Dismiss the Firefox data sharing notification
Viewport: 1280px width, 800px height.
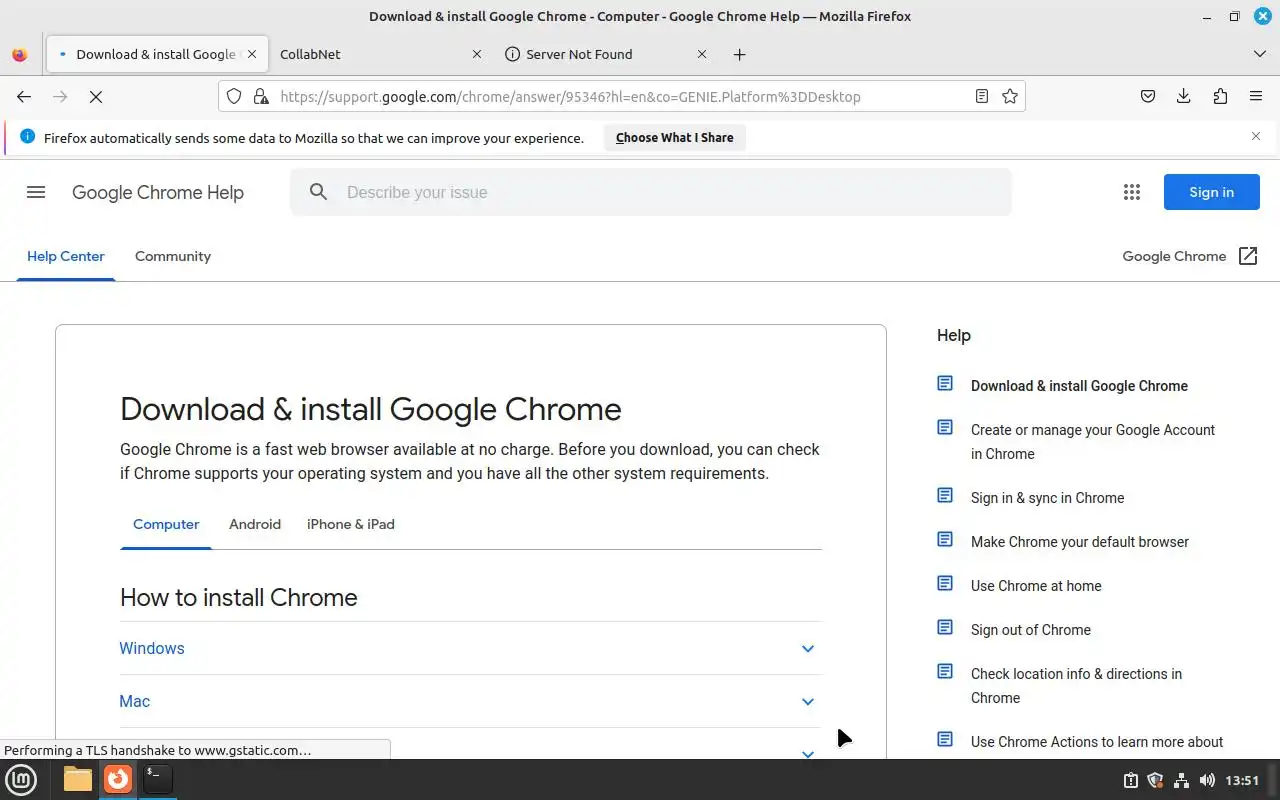coord(1256,136)
